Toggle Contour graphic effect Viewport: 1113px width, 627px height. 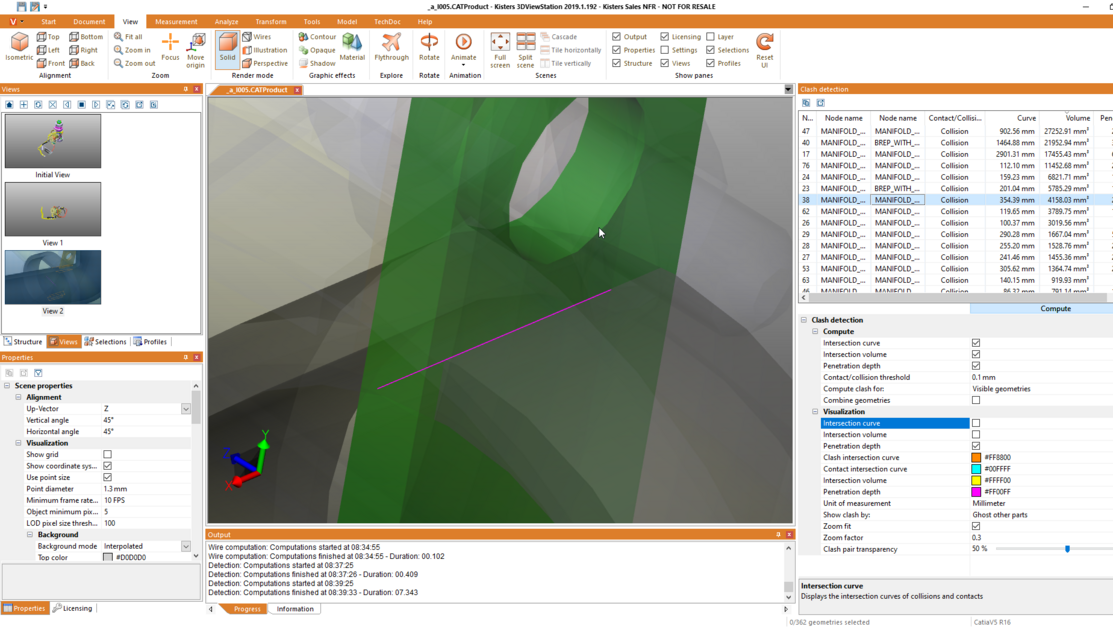coord(317,36)
